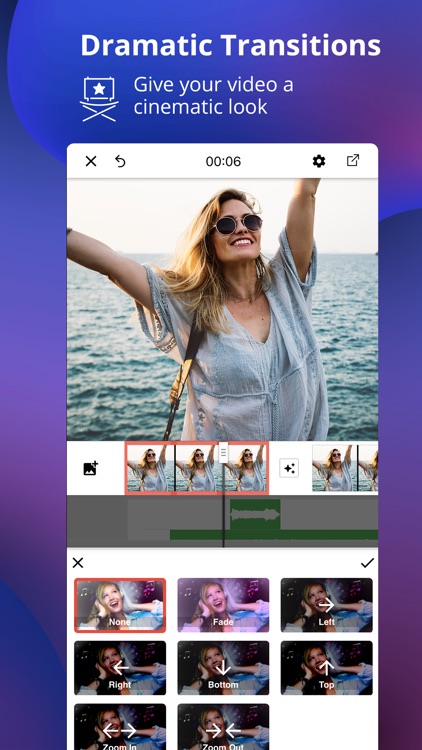Screen dimensions: 422x750
Task: Select the second clip after the sparkle button
Action: [345, 468]
